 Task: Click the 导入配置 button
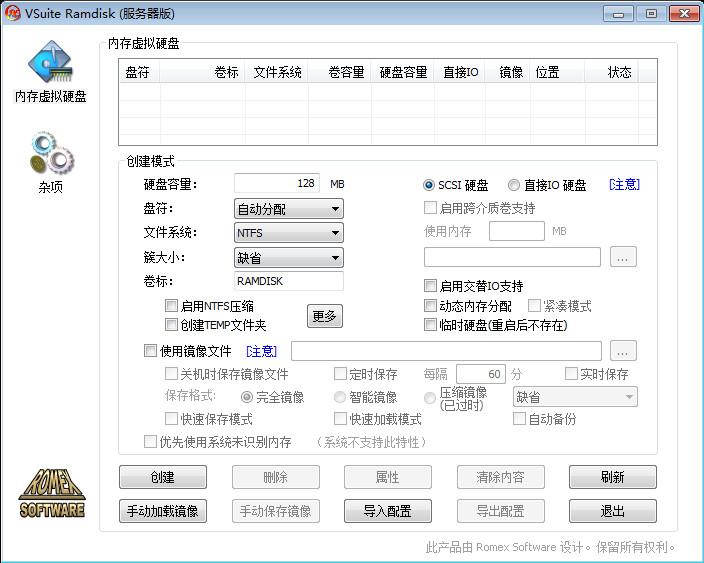click(x=387, y=511)
